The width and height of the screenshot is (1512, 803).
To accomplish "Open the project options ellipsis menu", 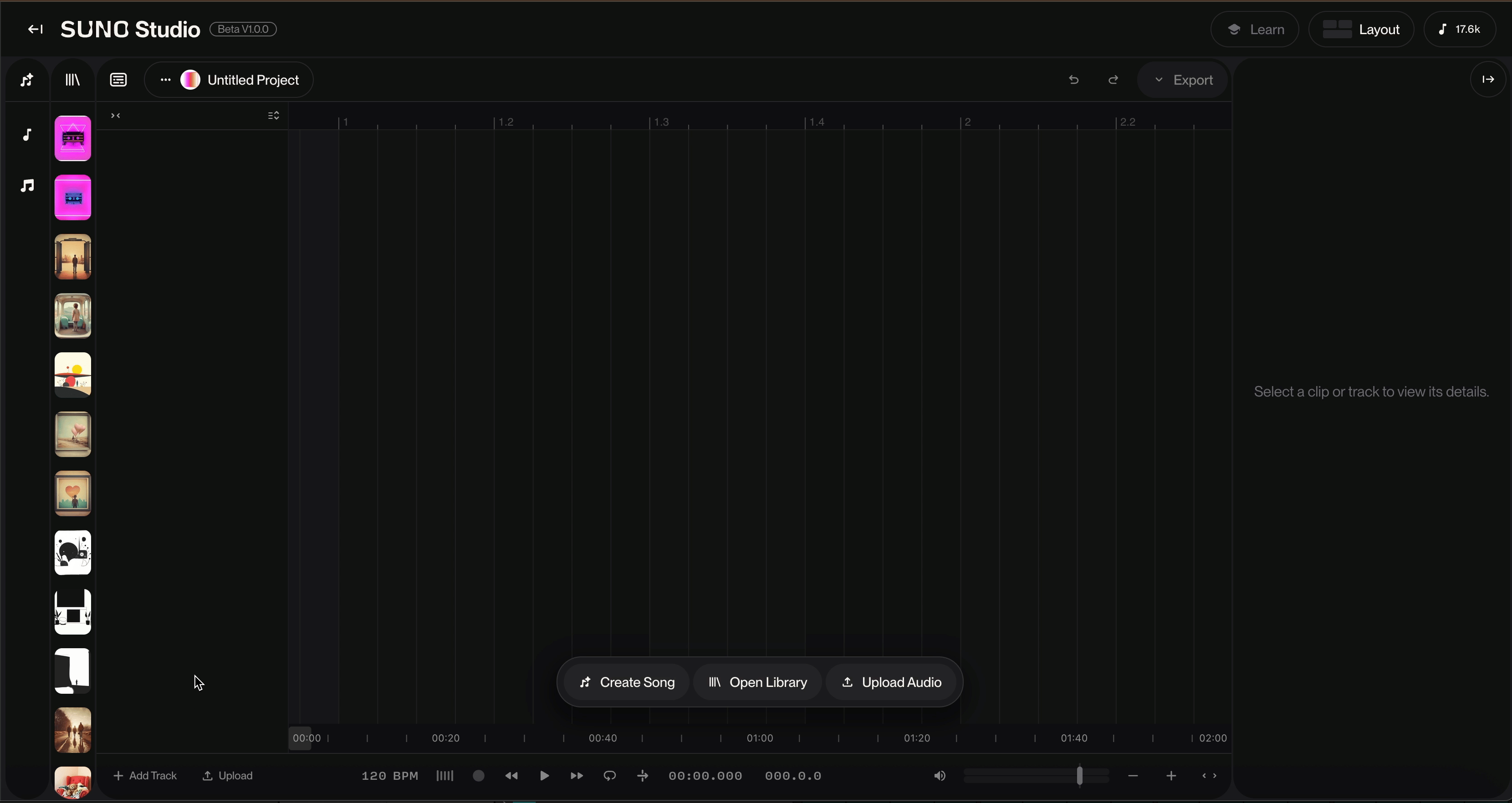I will click(x=165, y=80).
